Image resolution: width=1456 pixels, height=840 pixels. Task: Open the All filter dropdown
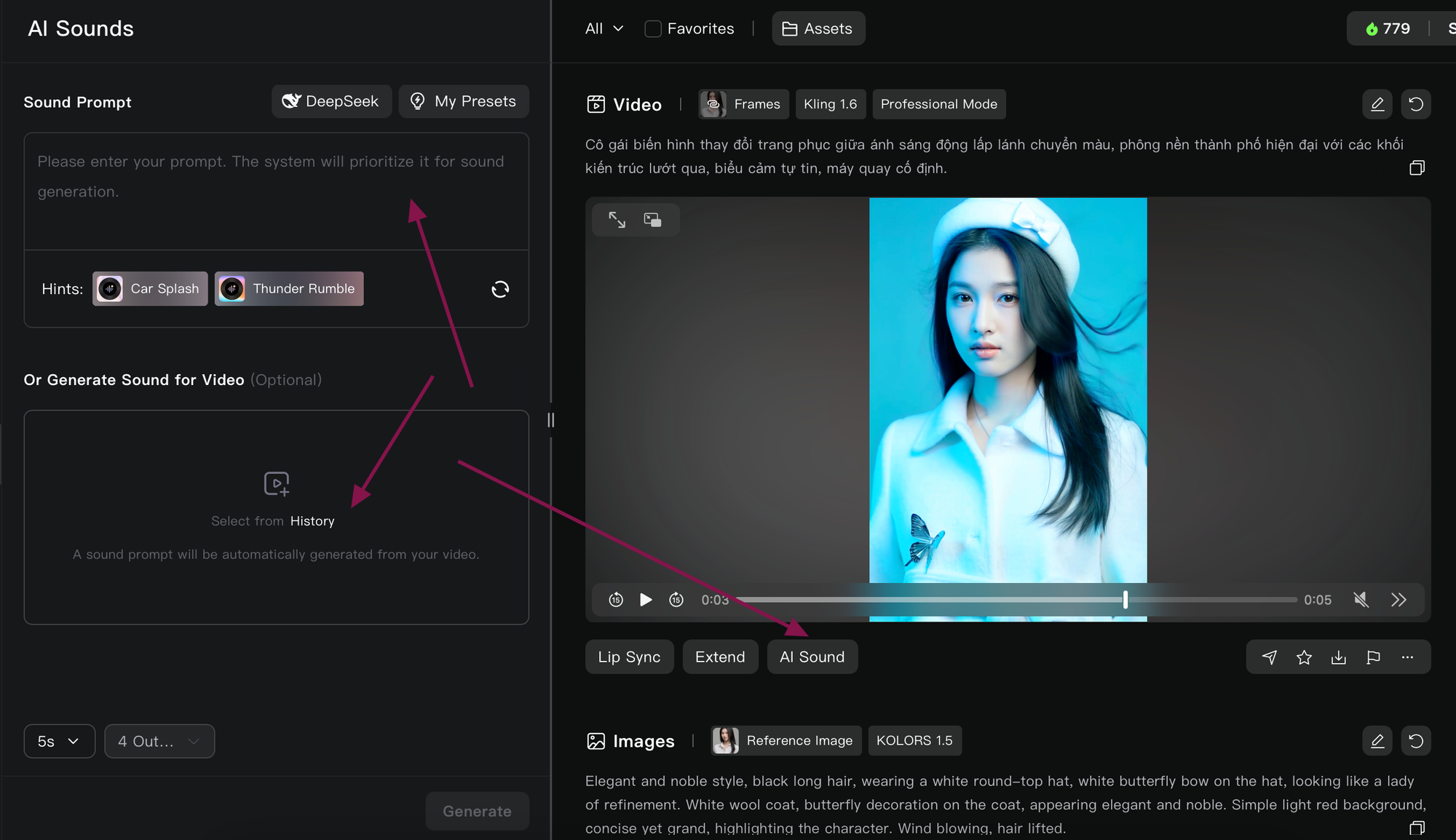tap(604, 28)
